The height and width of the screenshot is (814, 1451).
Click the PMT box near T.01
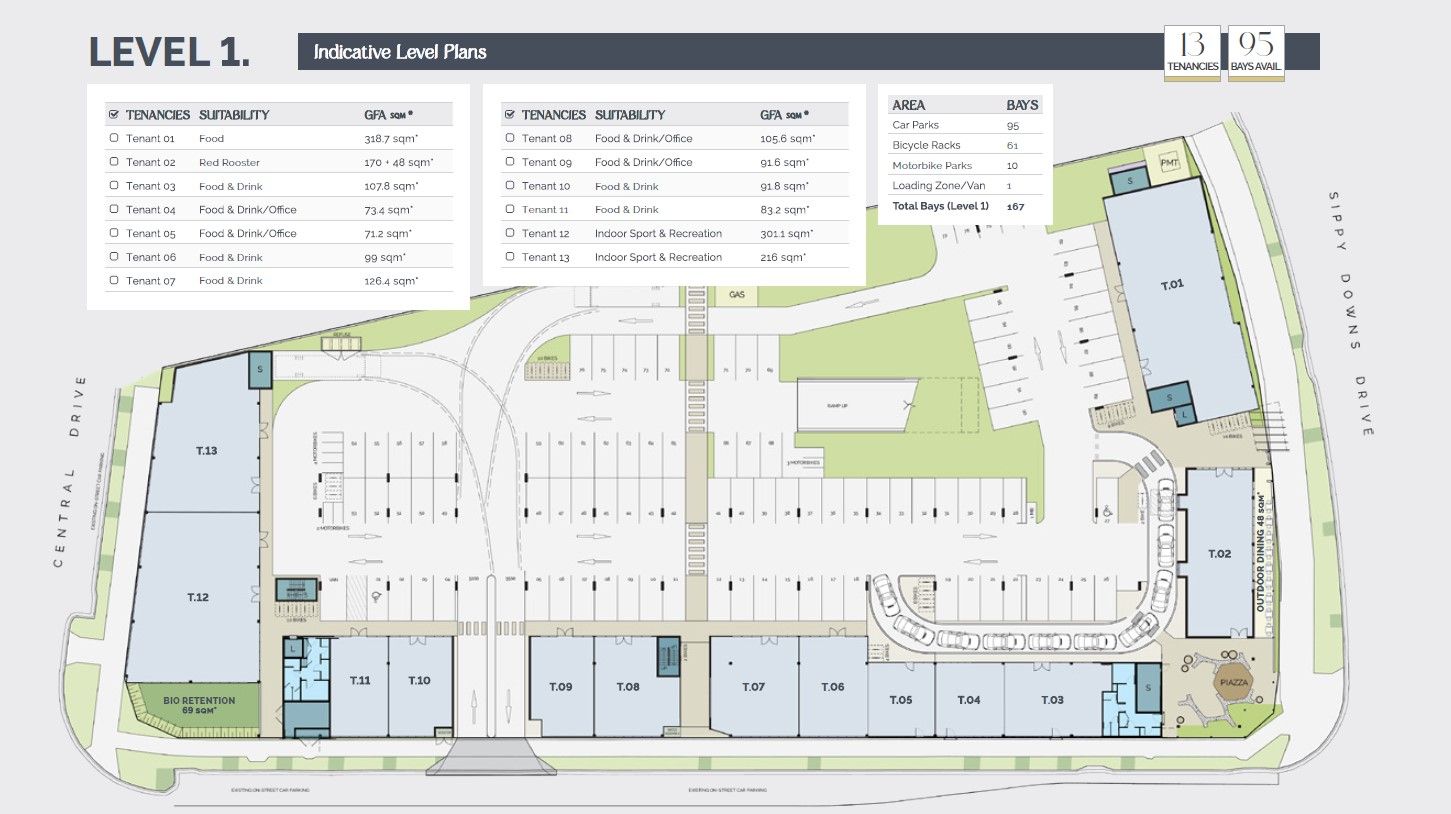[x=1168, y=163]
